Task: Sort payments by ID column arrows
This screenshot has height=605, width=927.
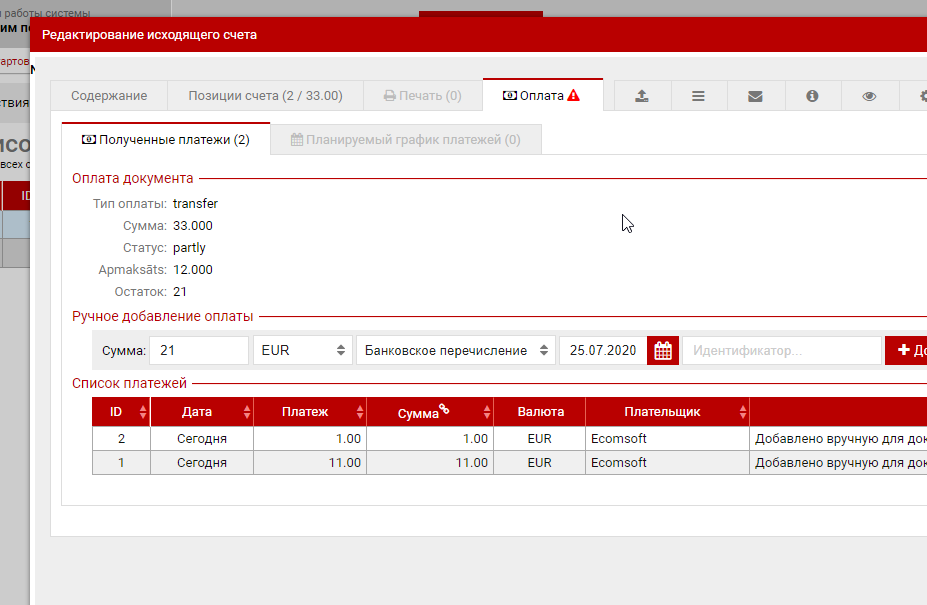Action: coord(143,412)
